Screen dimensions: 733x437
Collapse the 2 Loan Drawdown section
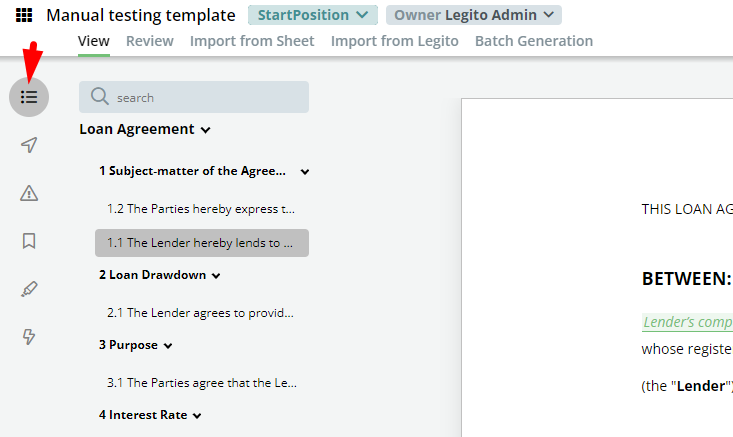[x=216, y=276]
